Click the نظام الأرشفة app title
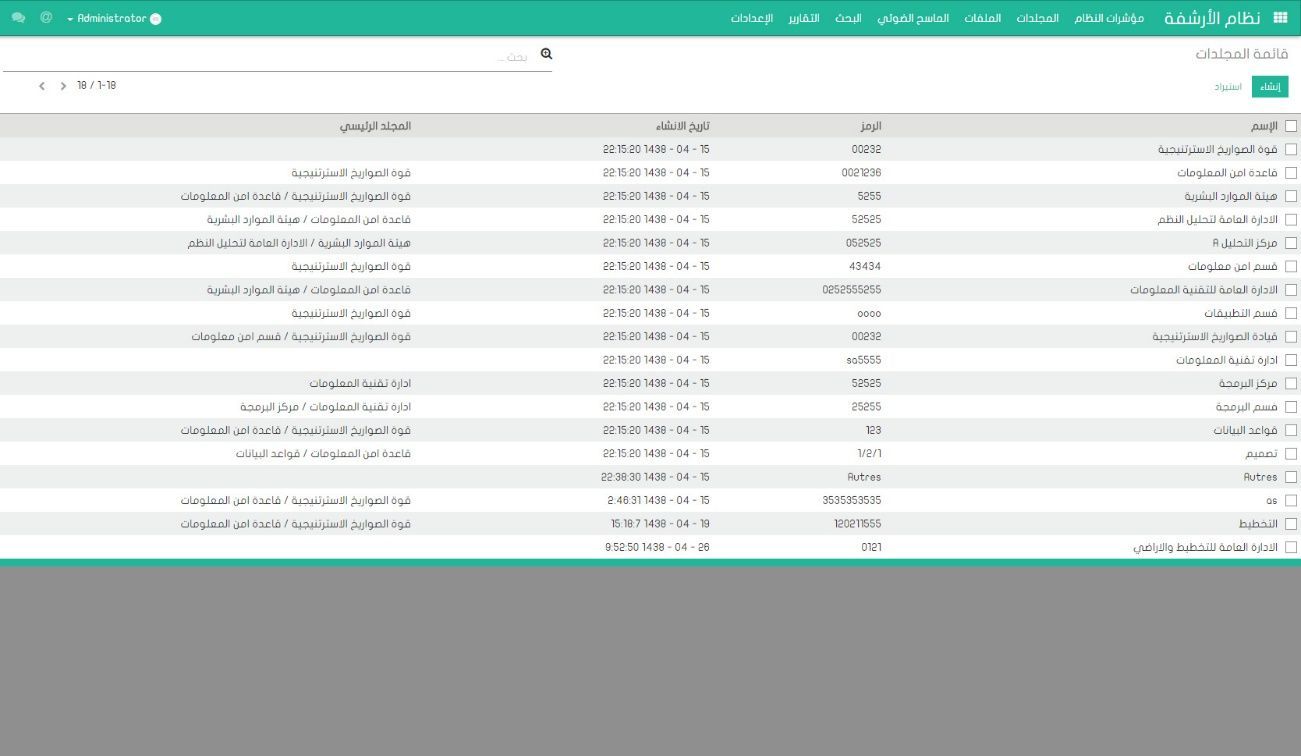The width and height of the screenshot is (1301, 756). pos(1212,18)
